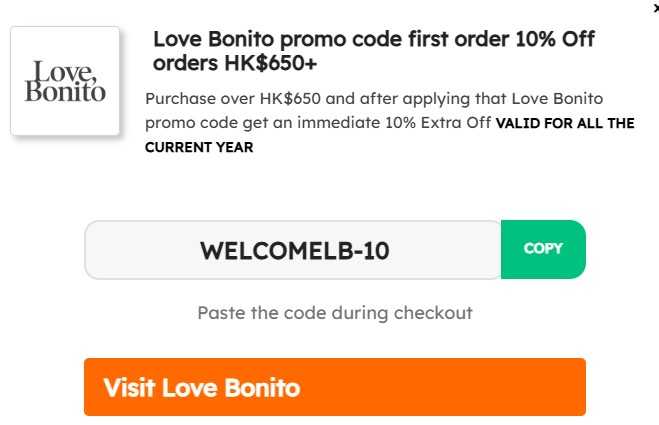Click the 'CURRENT YEAR' bold text
This screenshot has height=425, width=659.
point(199,148)
